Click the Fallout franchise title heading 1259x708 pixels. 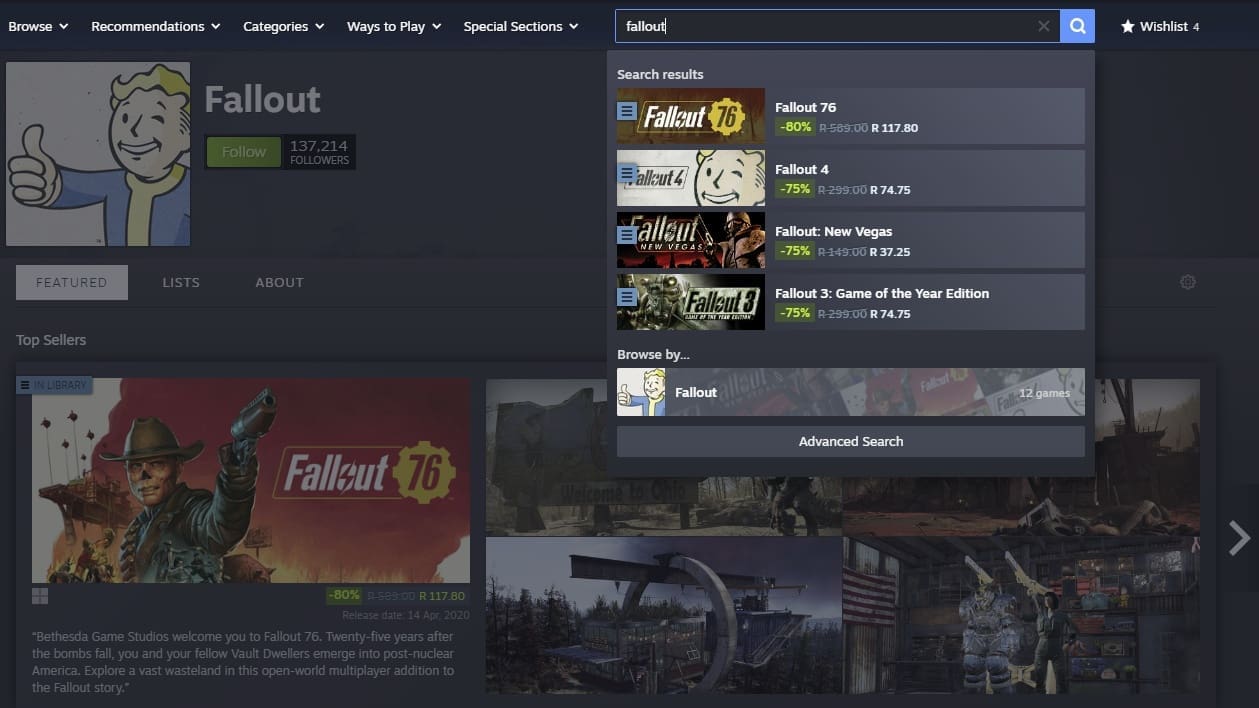pos(262,100)
